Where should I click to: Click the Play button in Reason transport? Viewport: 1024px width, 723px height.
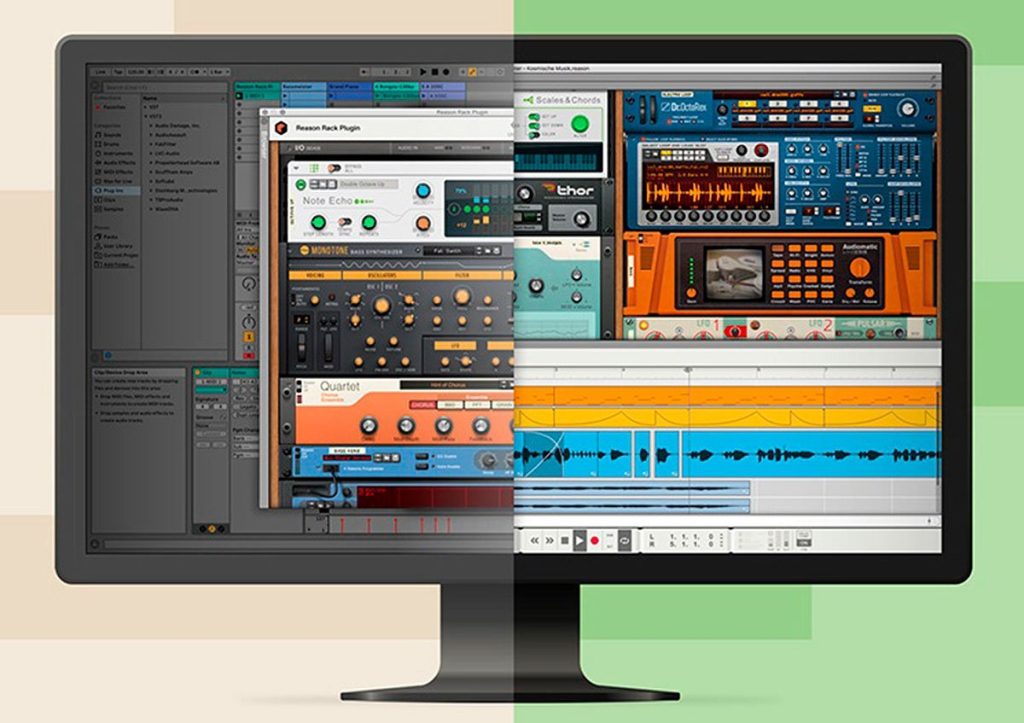pyautogui.click(x=579, y=541)
